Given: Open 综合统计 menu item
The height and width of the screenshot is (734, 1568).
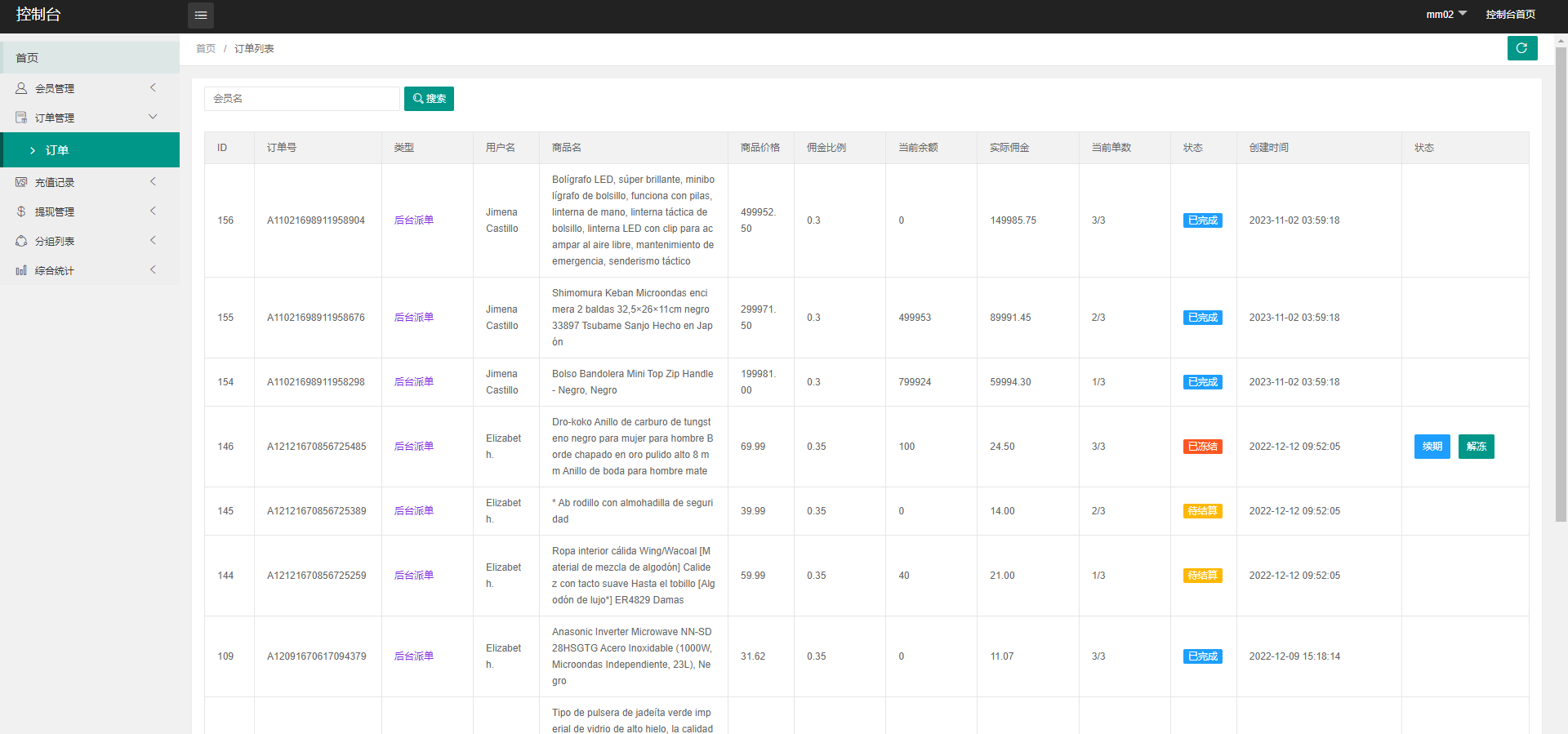Looking at the screenshot, I should click(x=90, y=270).
